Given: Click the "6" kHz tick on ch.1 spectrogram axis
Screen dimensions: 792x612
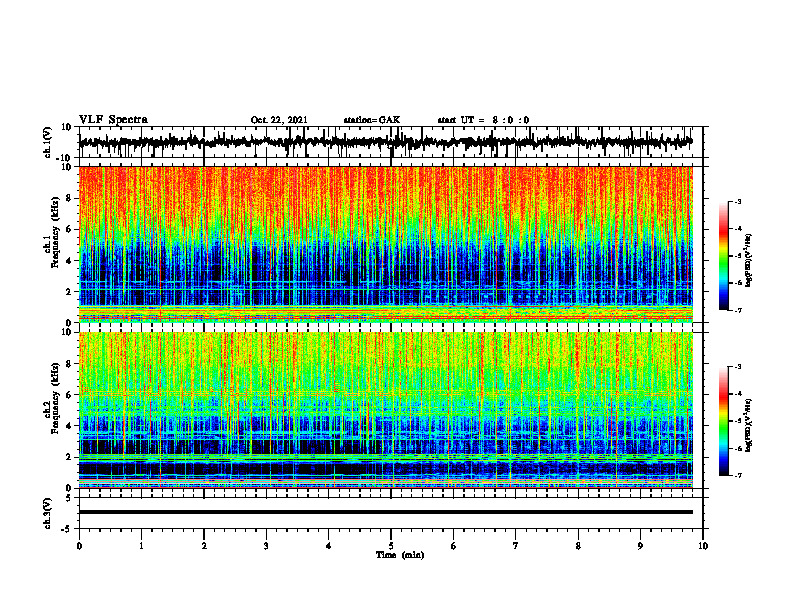Looking at the screenshot, I should tap(69, 229).
